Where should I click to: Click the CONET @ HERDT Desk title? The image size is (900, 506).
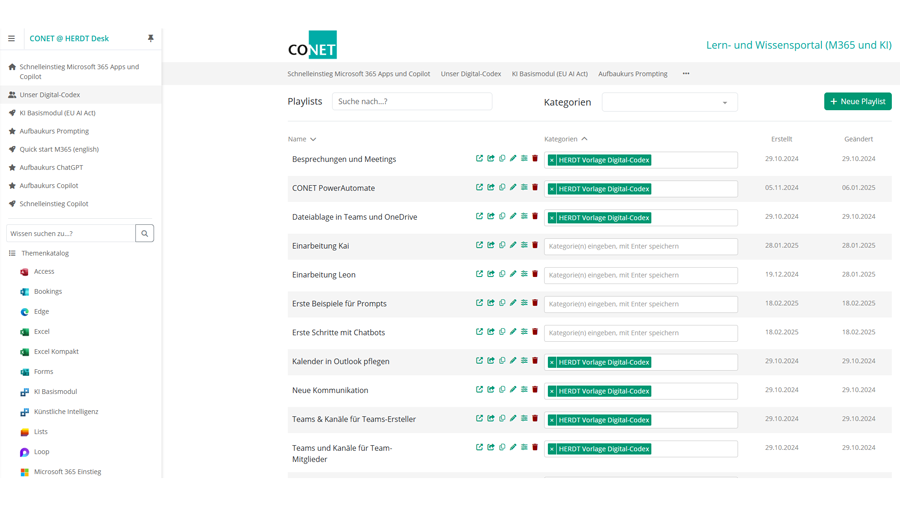[69, 38]
